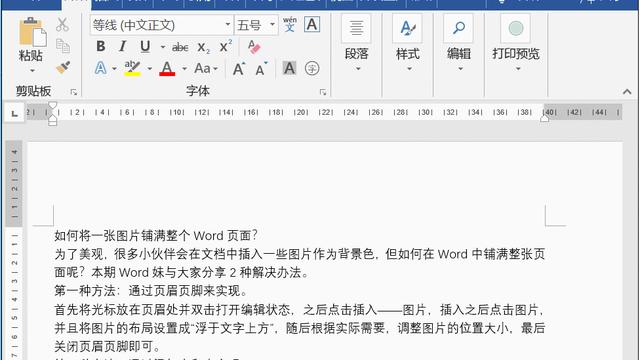Open Clipboard pane launcher
The width and height of the screenshot is (640, 360).
tap(74, 92)
